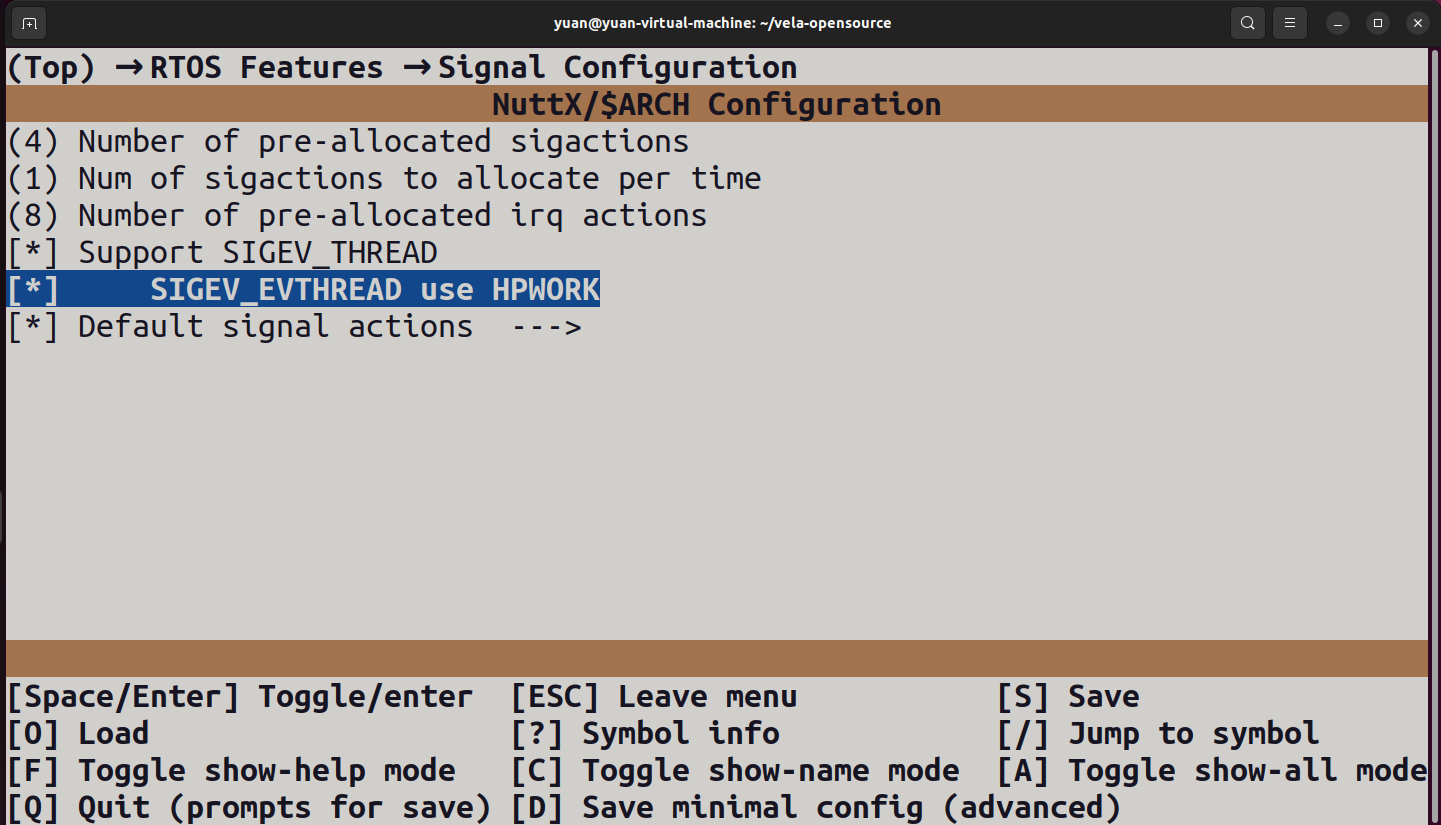Expand Default signal actions submenu arrow
This screenshot has height=825, width=1441.
click(x=546, y=327)
